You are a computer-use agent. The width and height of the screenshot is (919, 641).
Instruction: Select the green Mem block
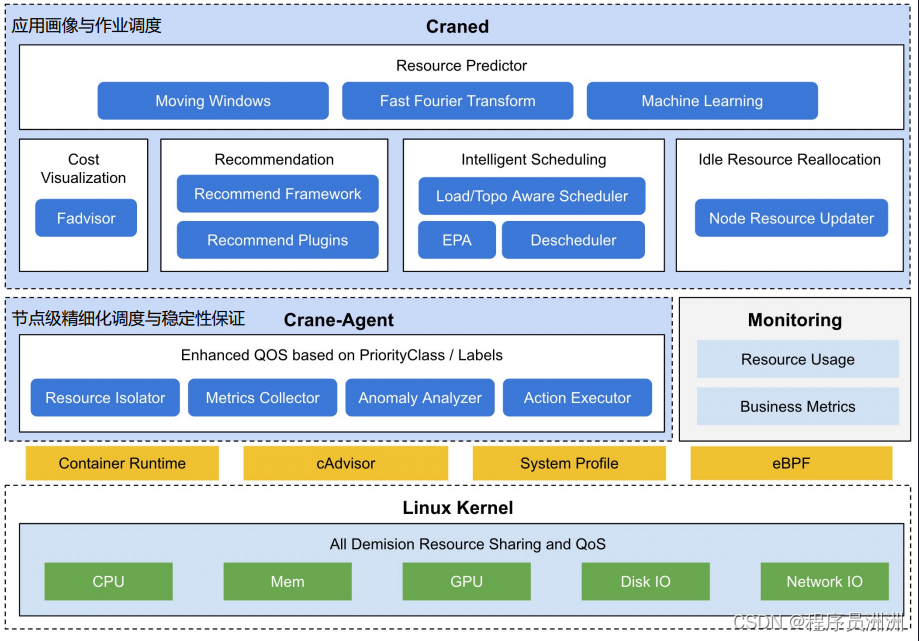[x=287, y=581]
